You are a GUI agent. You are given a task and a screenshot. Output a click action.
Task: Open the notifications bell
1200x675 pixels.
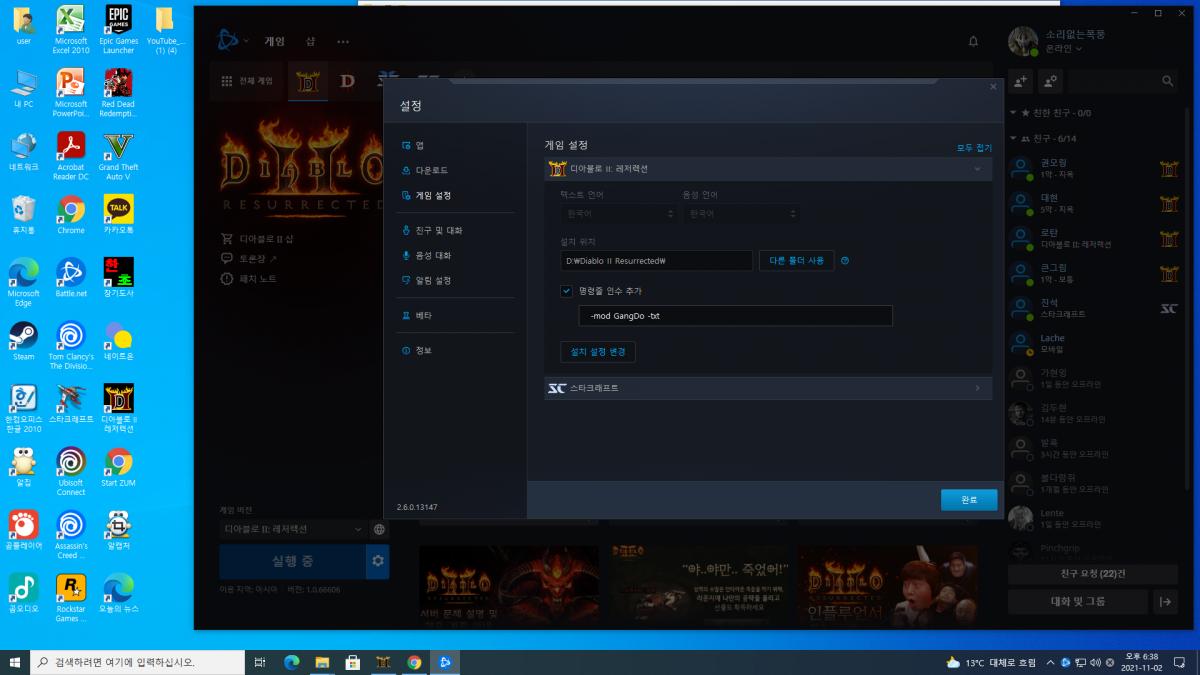point(973,41)
